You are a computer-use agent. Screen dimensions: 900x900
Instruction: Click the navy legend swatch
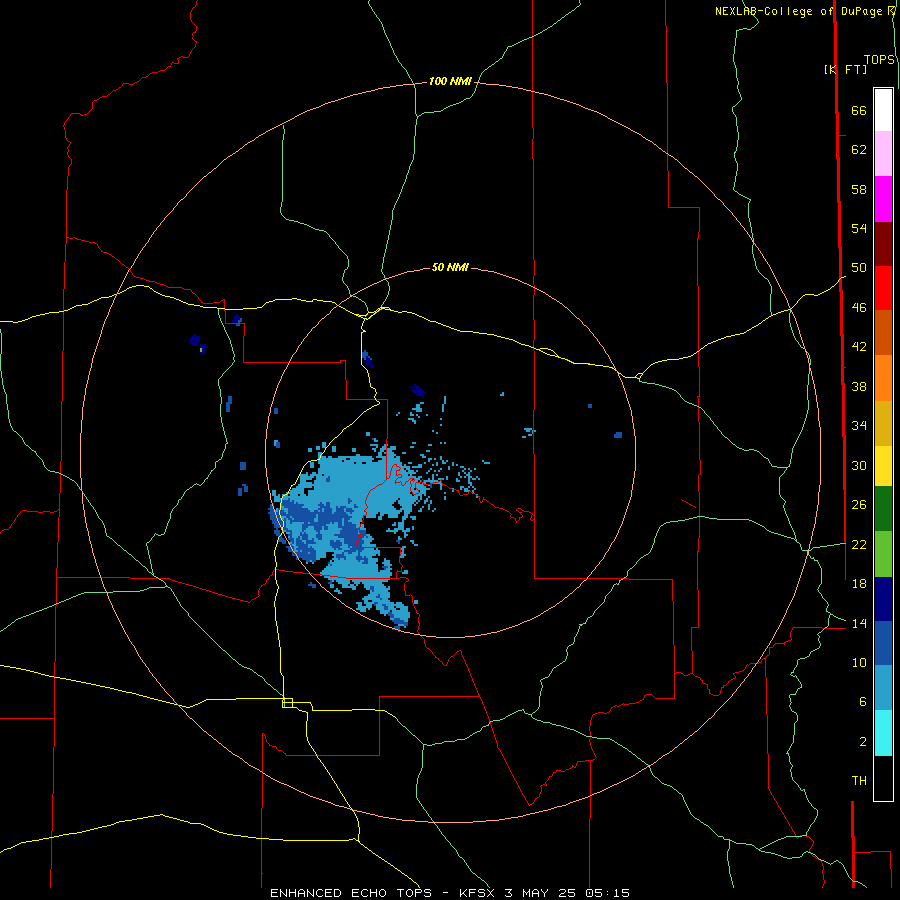point(883,599)
